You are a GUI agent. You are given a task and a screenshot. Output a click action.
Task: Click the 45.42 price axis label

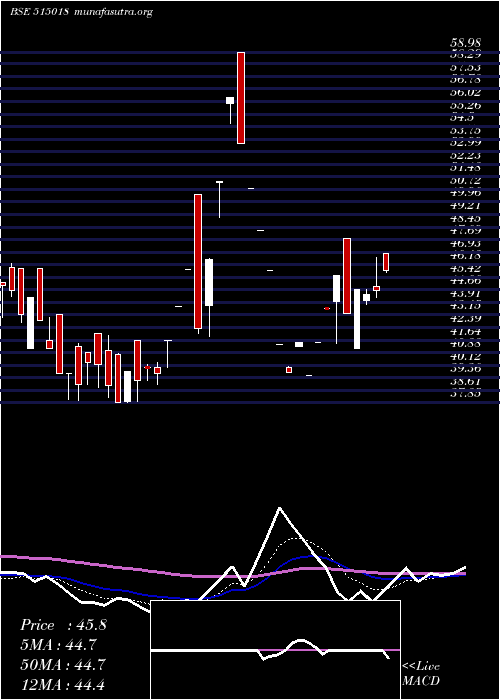[x=465, y=269]
